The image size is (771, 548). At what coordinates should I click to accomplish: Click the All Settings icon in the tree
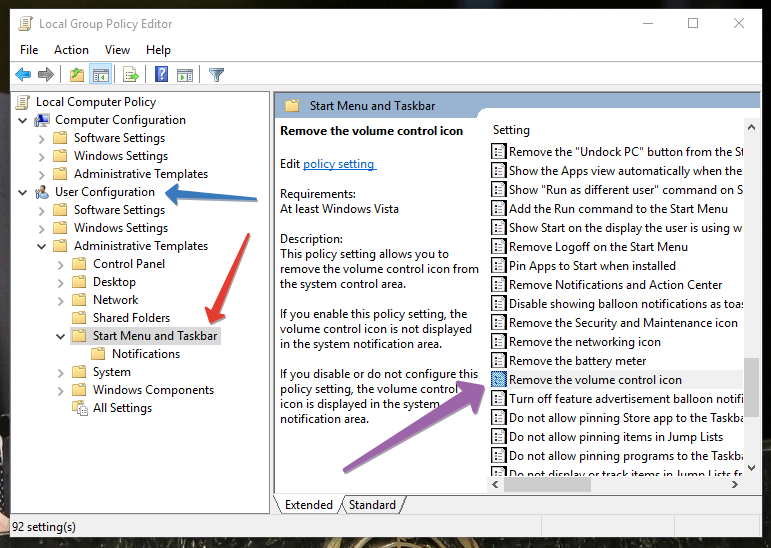click(x=80, y=408)
